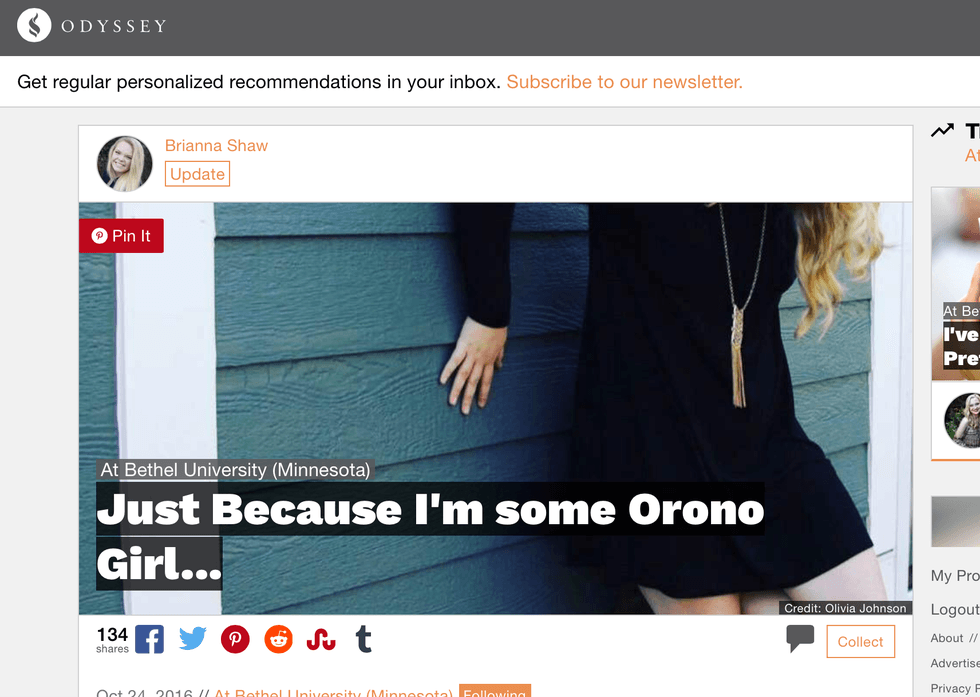The image size is (980, 697).
Task: Click Subscribe to our newsletter link
Action: click(624, 82)
